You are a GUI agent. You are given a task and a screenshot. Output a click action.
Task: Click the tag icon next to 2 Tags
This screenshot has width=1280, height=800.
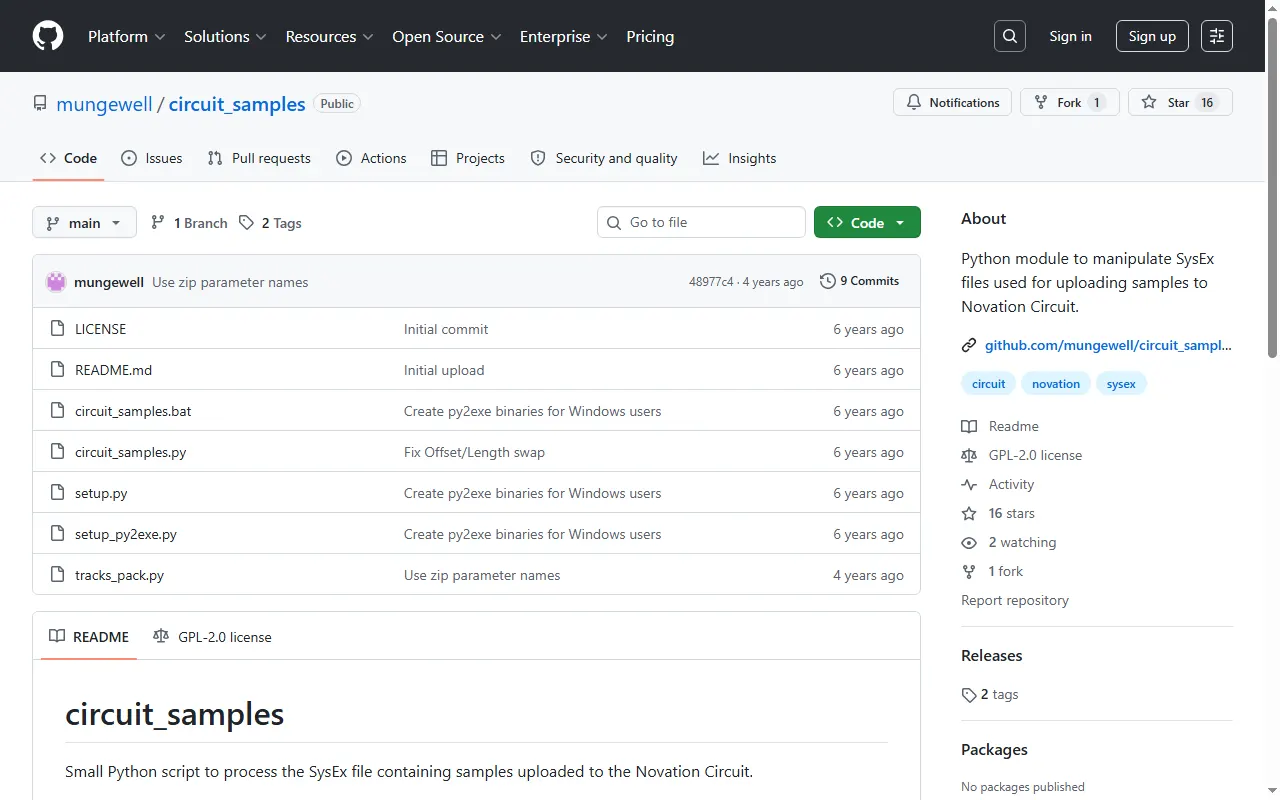coord(246,222)
